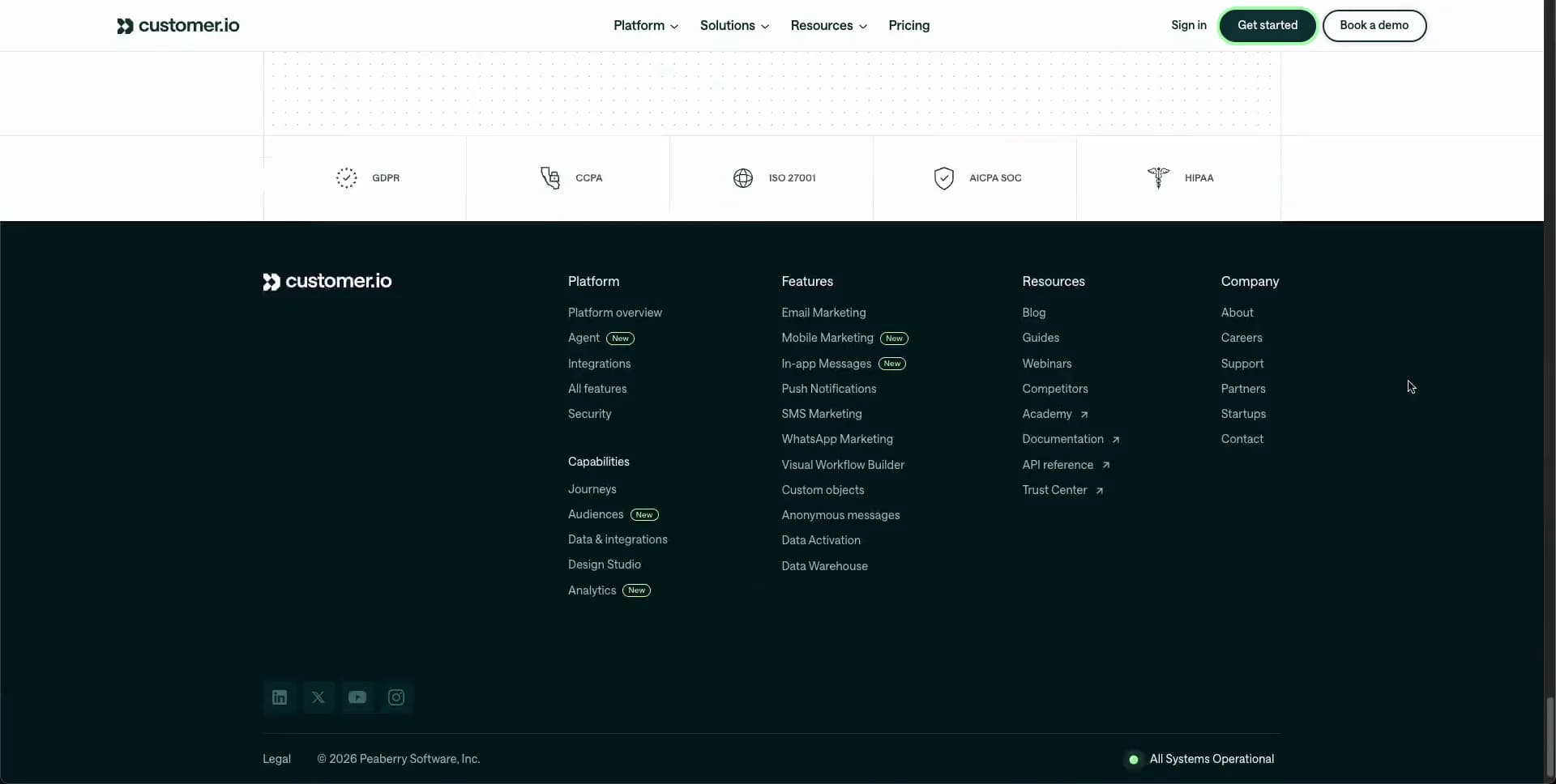Click the CCPA compliance icon
This screenshot has width=1556, height=784.
(550, 178)
